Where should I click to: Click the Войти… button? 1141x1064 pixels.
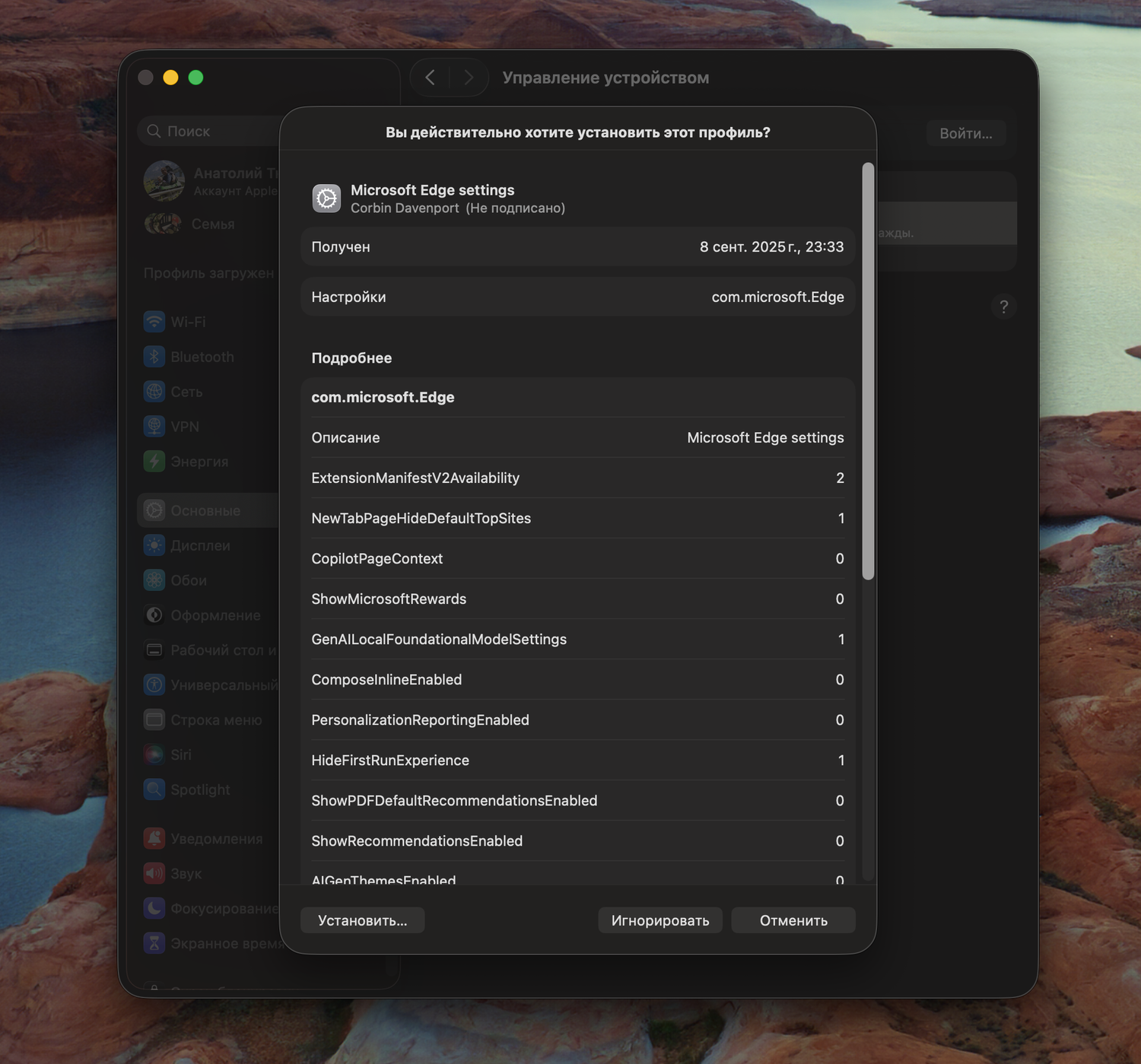click(966, 133)
